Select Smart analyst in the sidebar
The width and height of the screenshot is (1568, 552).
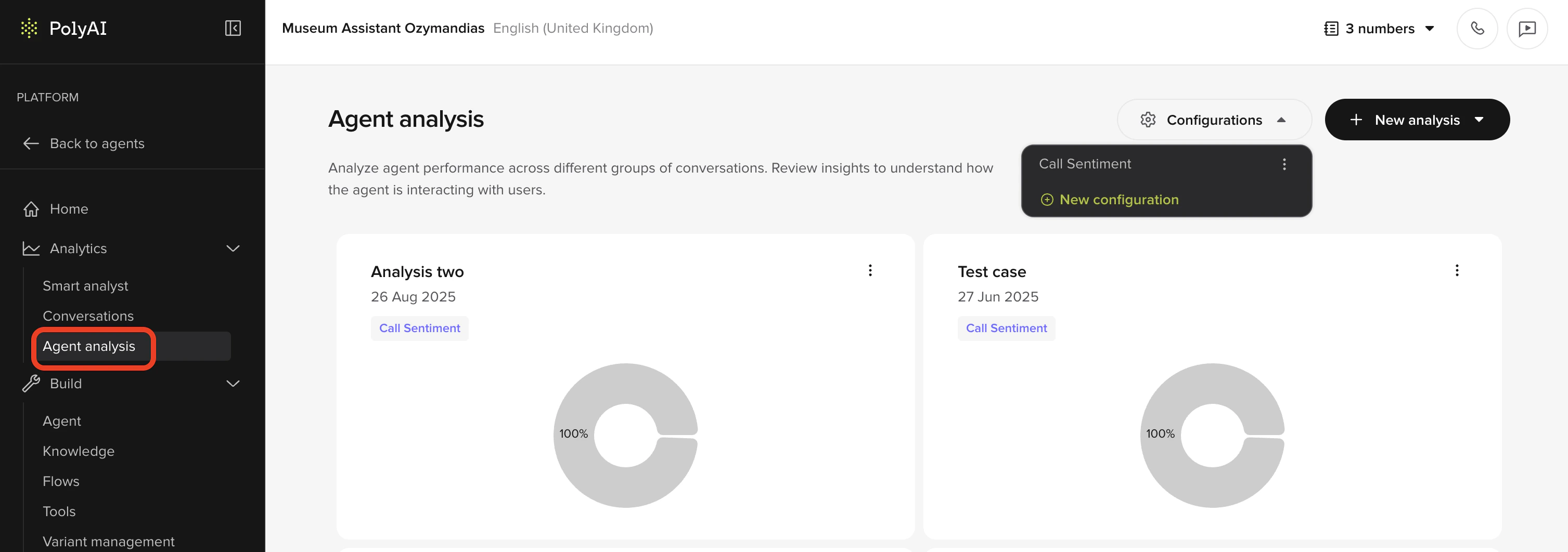[x=85, y=285]
